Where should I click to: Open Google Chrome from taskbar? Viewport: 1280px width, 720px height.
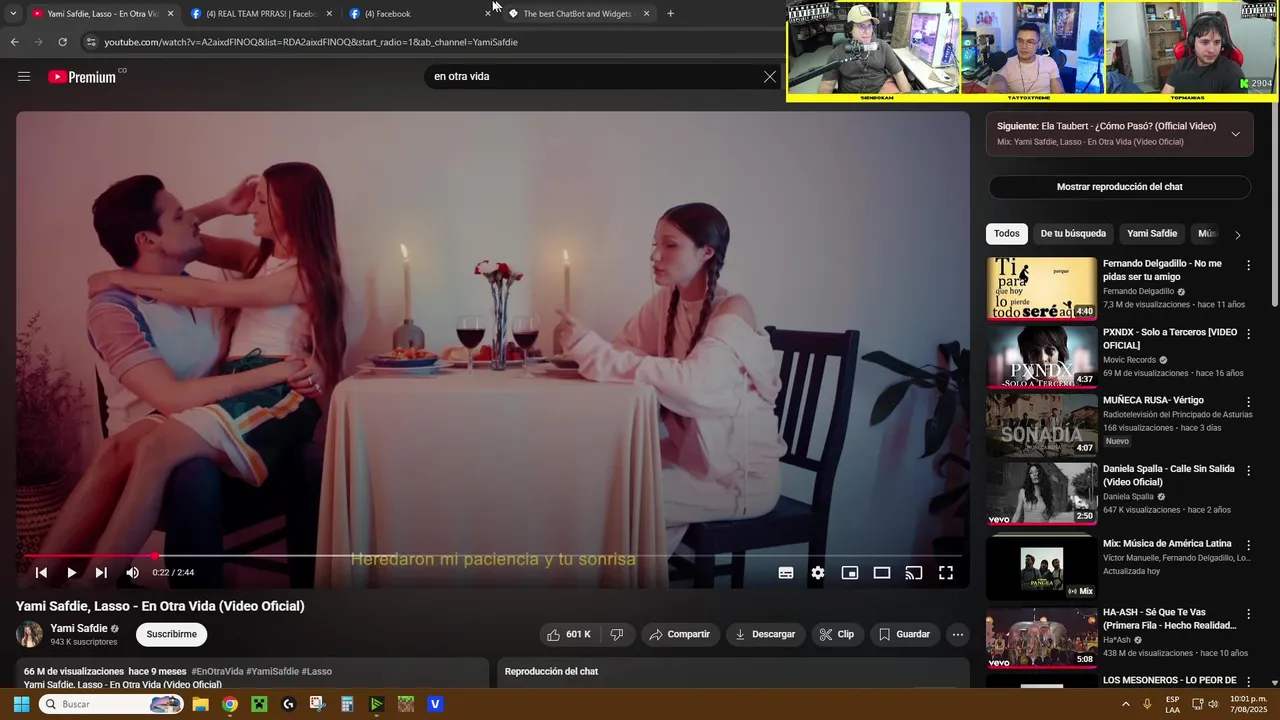(x=230, y=704)
